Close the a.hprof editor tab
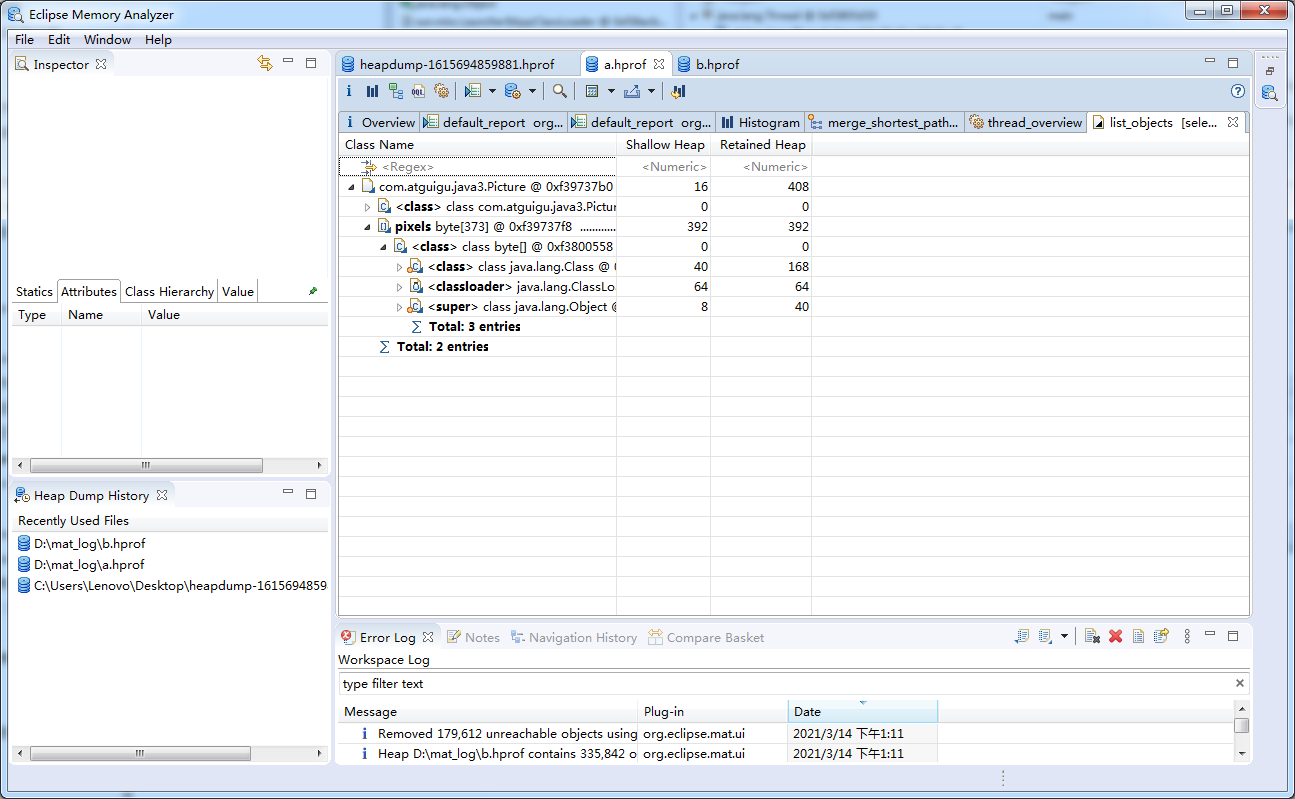1295x799 pixels. 659,64
